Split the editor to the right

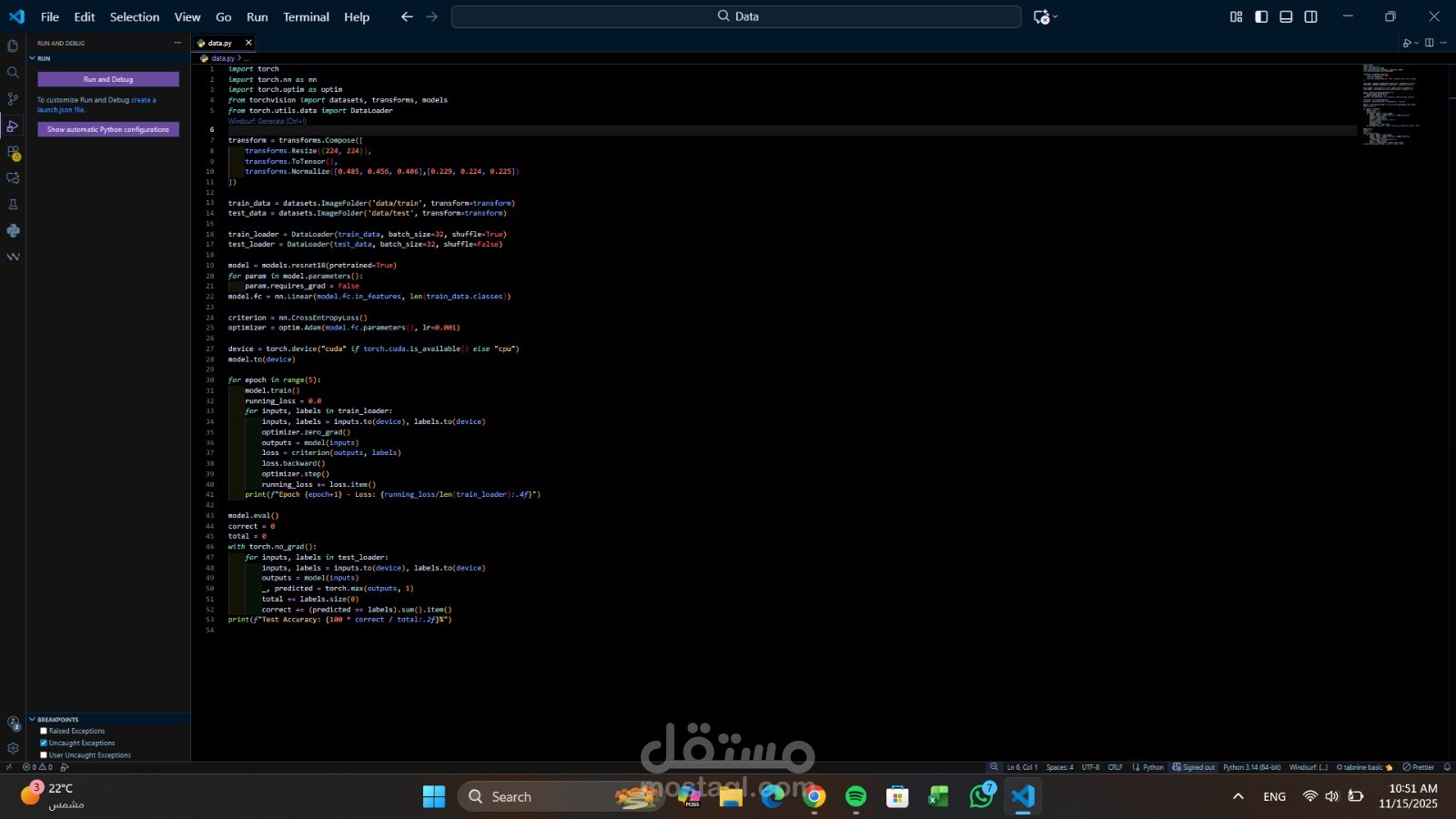pyautogui.click(x=1430, y=43)
